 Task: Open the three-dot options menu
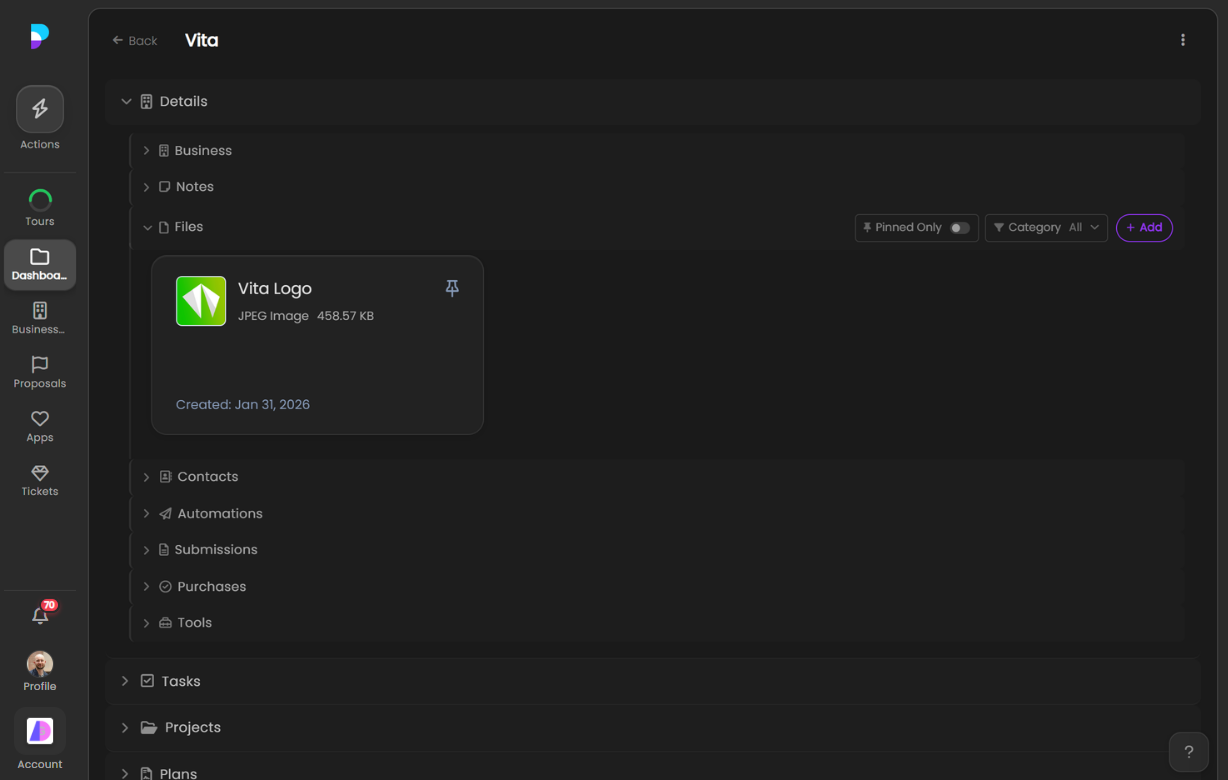pos(1182,40)
